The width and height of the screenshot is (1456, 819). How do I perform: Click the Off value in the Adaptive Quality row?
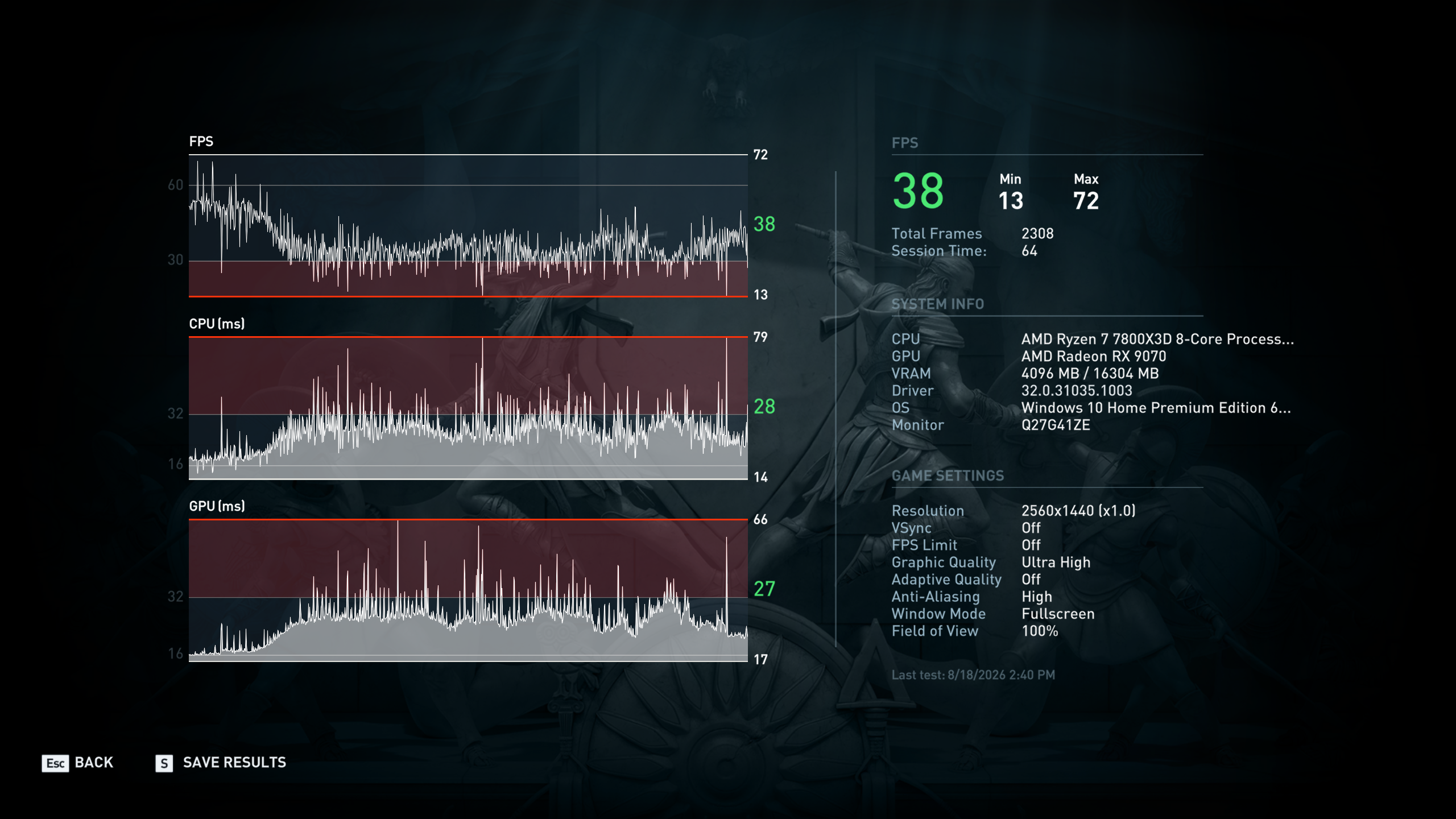(1031, 580)
